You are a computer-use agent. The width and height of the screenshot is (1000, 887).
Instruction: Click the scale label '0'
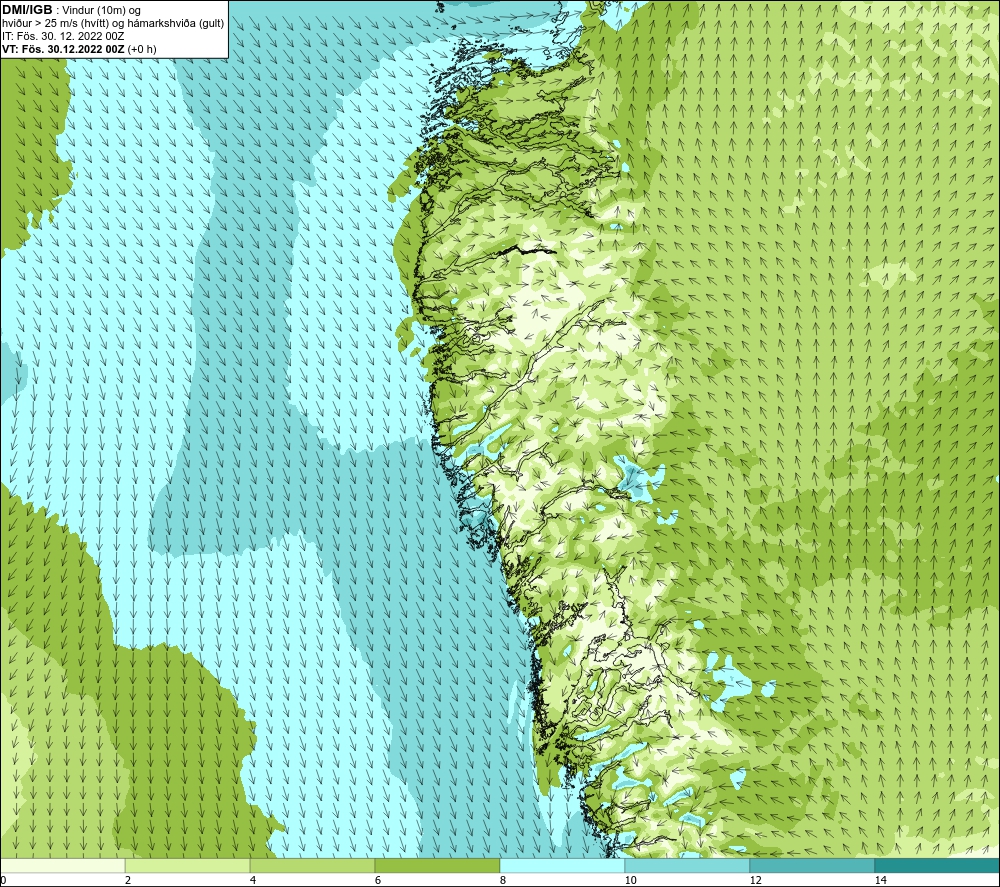click(3, 880)
